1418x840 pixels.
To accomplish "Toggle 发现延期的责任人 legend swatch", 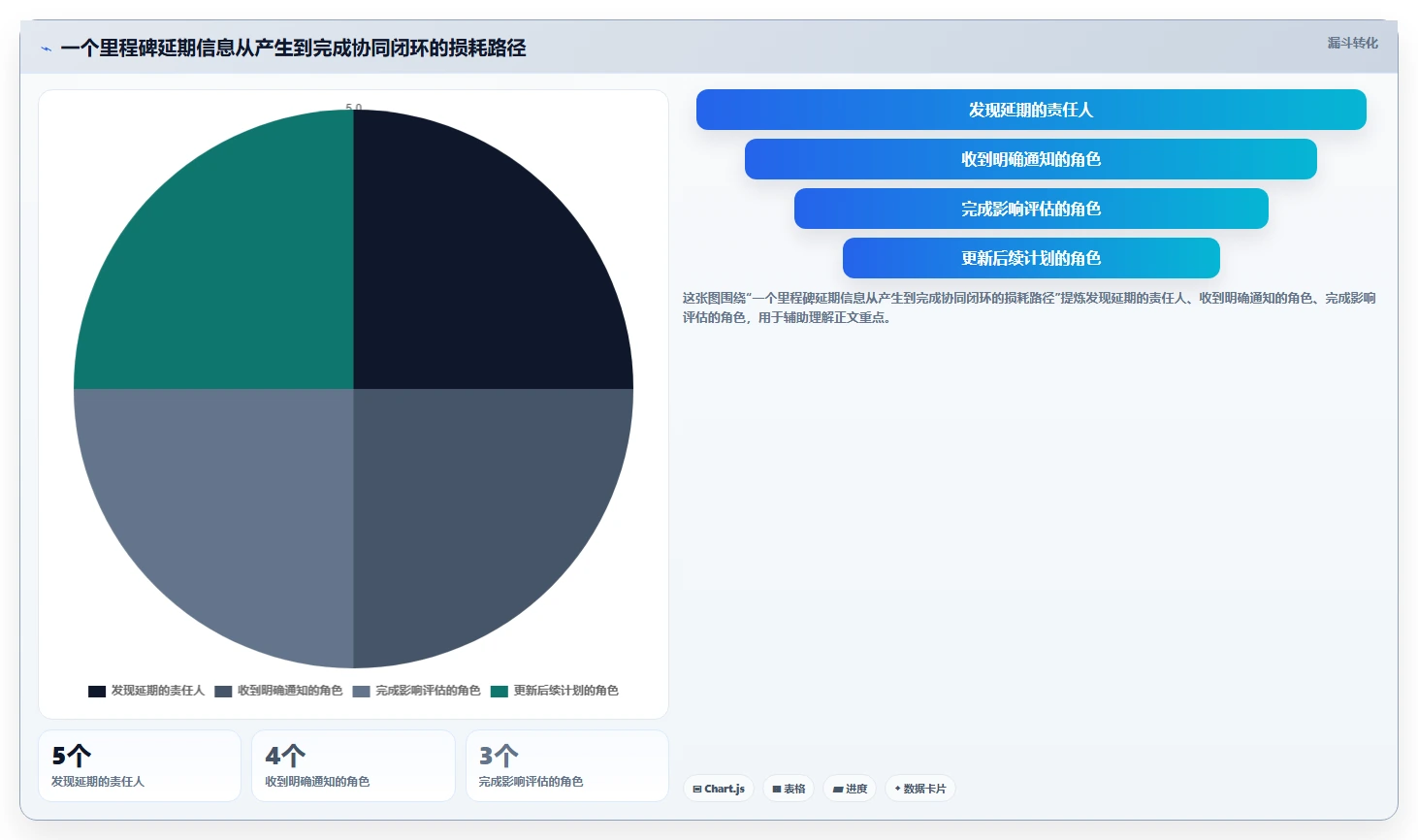I will (x=97, y=691).
